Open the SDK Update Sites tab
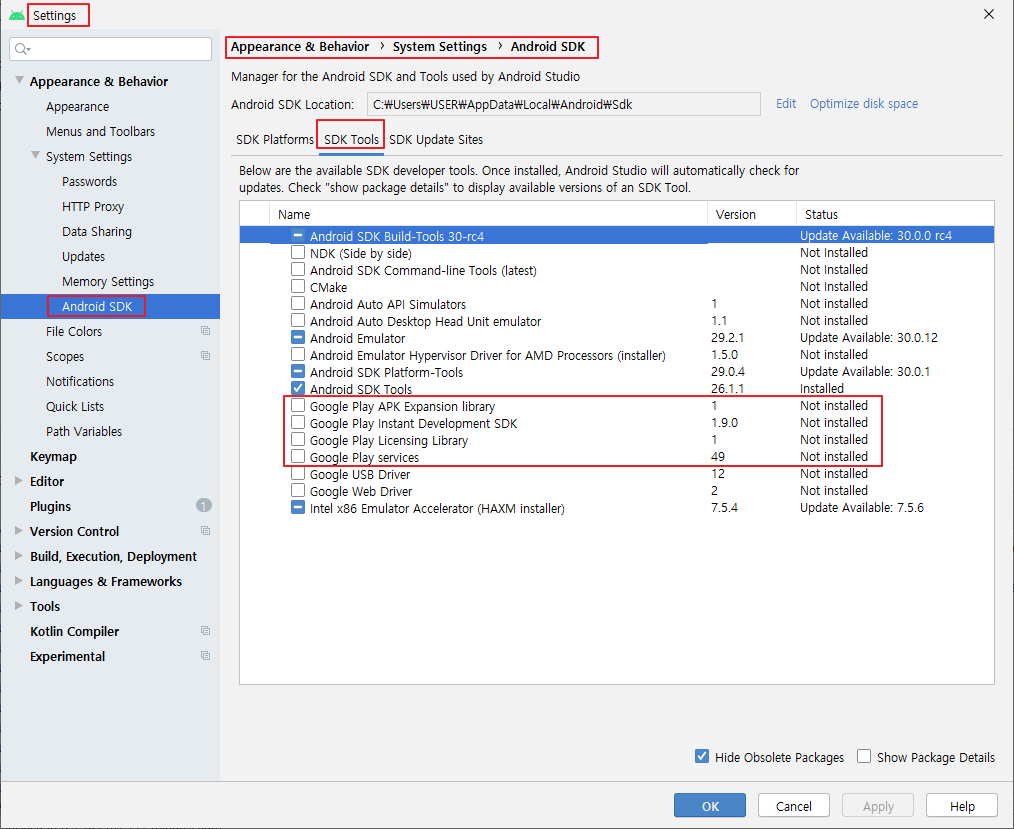1014x829 pixels. coord(436,139)
